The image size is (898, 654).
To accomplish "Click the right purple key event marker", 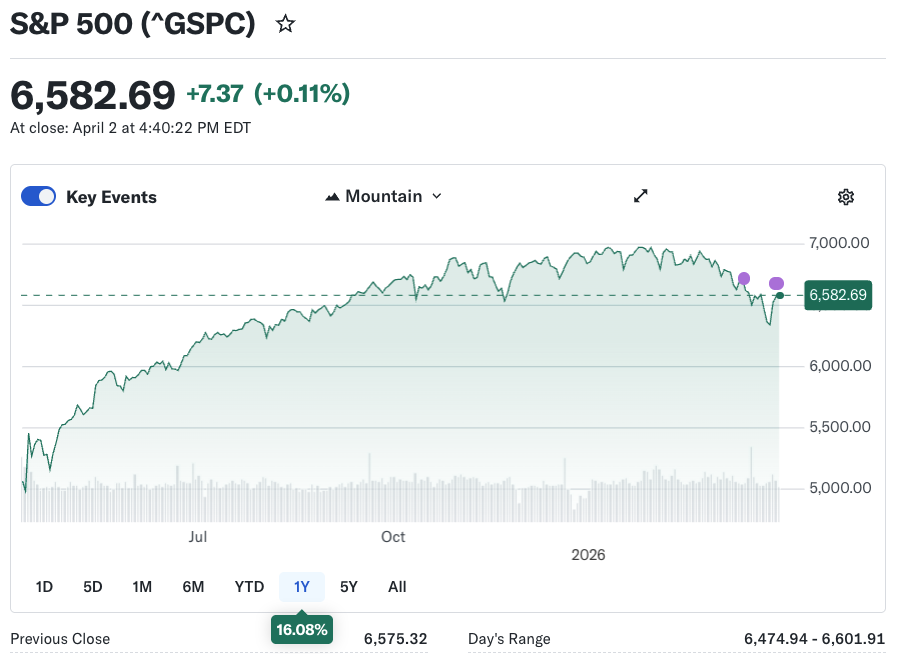I will [777, 283].
